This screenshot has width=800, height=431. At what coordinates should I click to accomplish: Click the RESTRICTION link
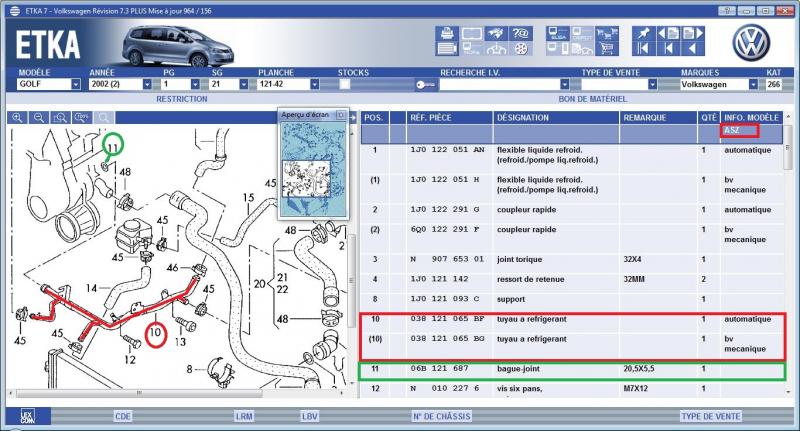tap(182, 99)
